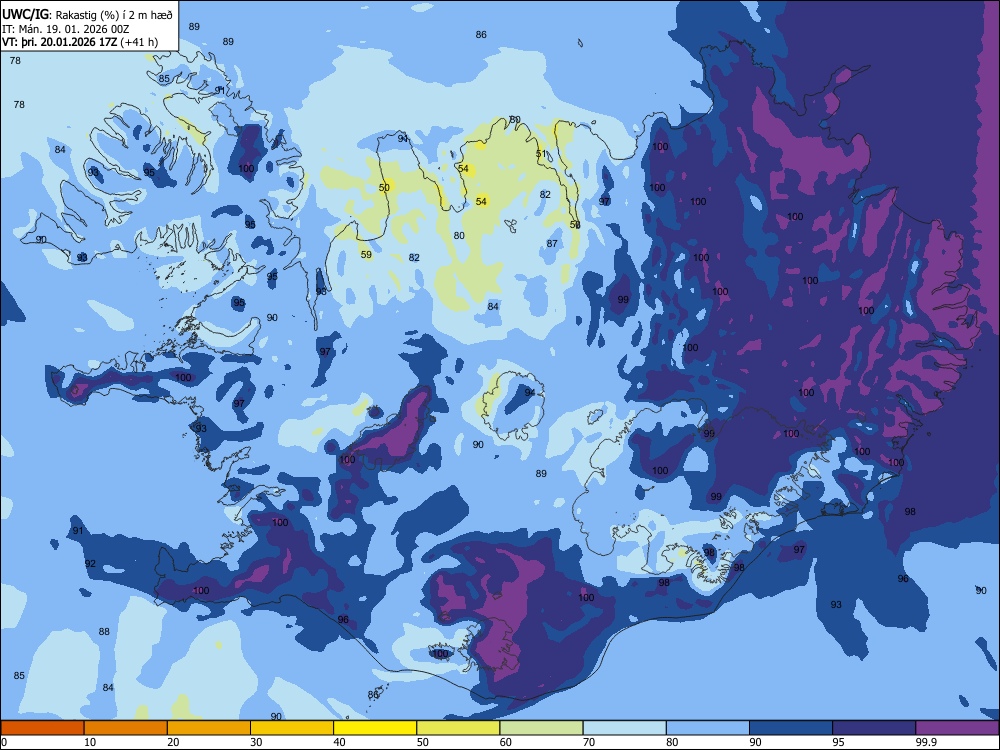Click the map humidity value '88'
Image resolution: width=1000 pixels, height=750 pixels.
point(104,631)
